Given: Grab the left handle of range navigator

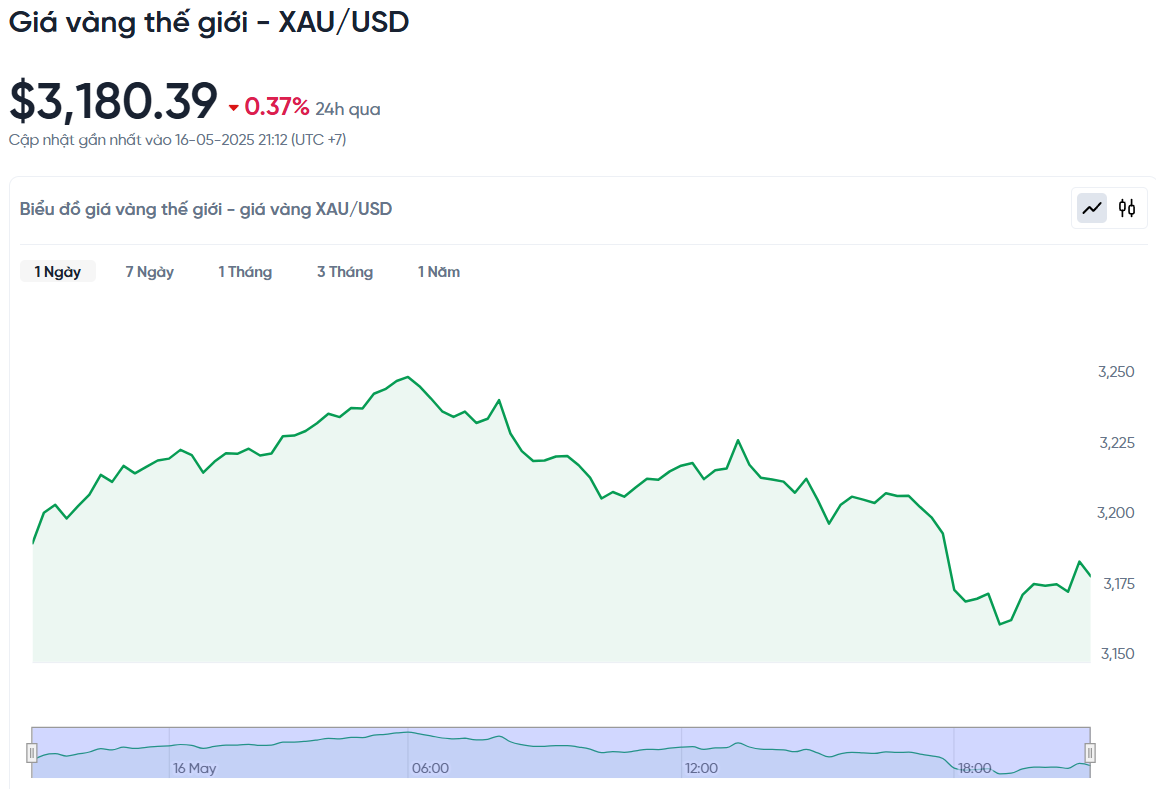Looking at the screenshot, I should coord(32,752).
